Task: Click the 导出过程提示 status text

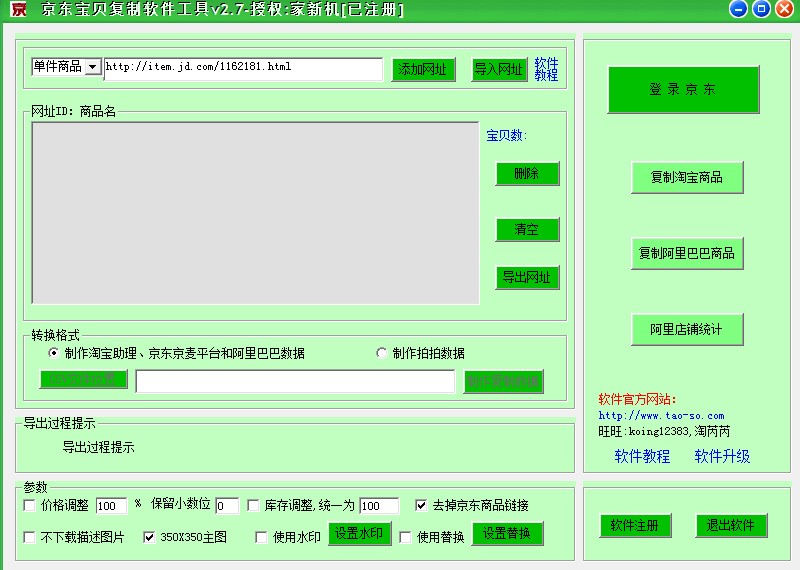Action: (x=98, y=447)
